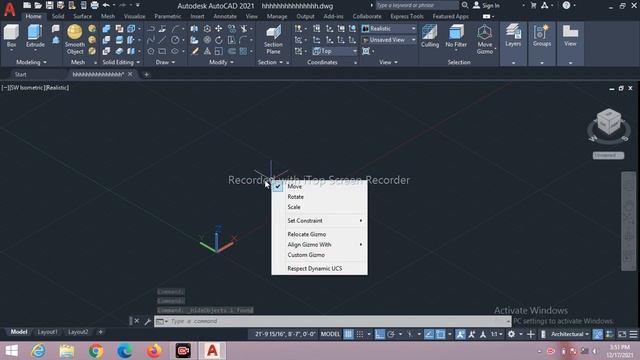Expand the Modeling panel
The width and height of the screenshot is (640, 360).
click(x=31, y=62)
